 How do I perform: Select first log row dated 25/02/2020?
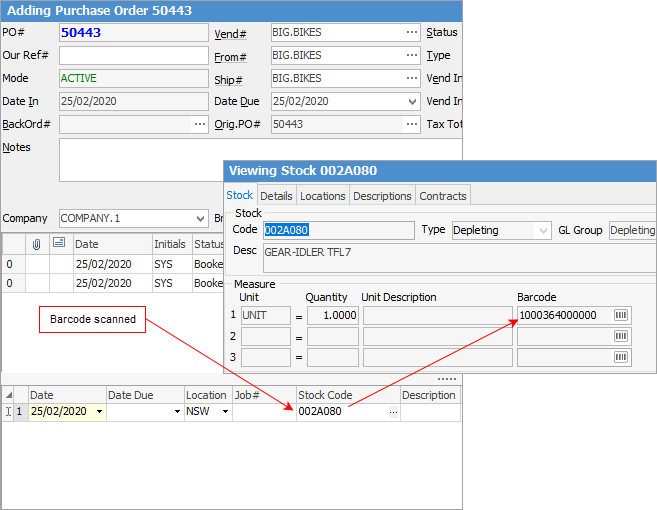tap(113, 264)
